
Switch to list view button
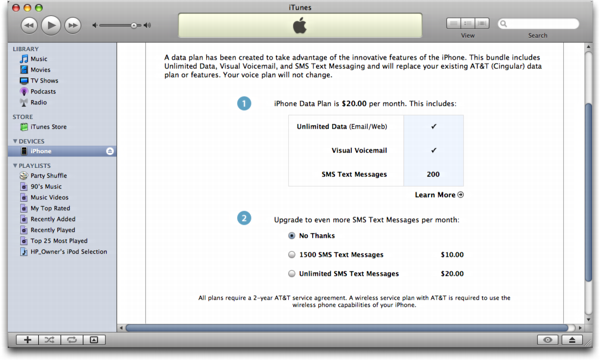point(453,23)
